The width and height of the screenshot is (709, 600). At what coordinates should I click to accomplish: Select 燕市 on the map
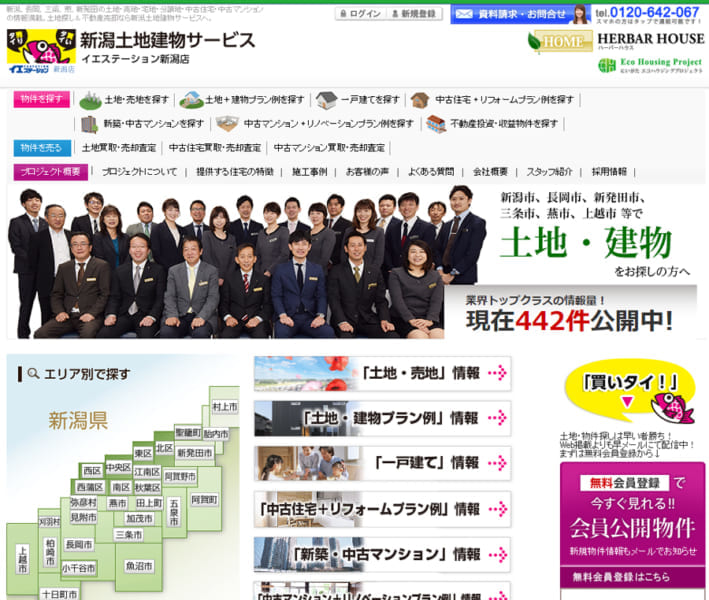point(118,503)
